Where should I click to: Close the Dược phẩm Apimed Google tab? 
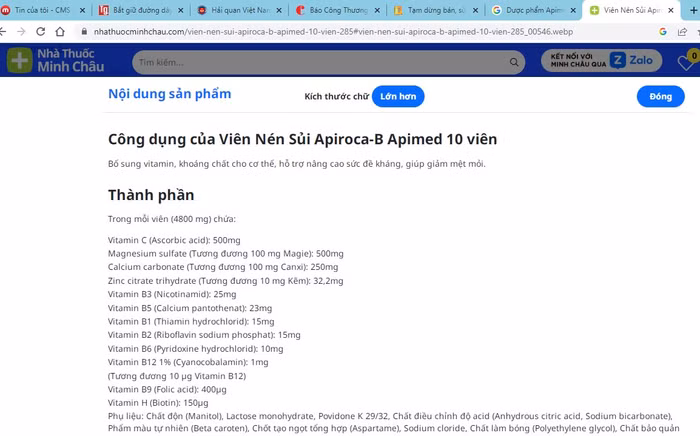coord(574,10)
